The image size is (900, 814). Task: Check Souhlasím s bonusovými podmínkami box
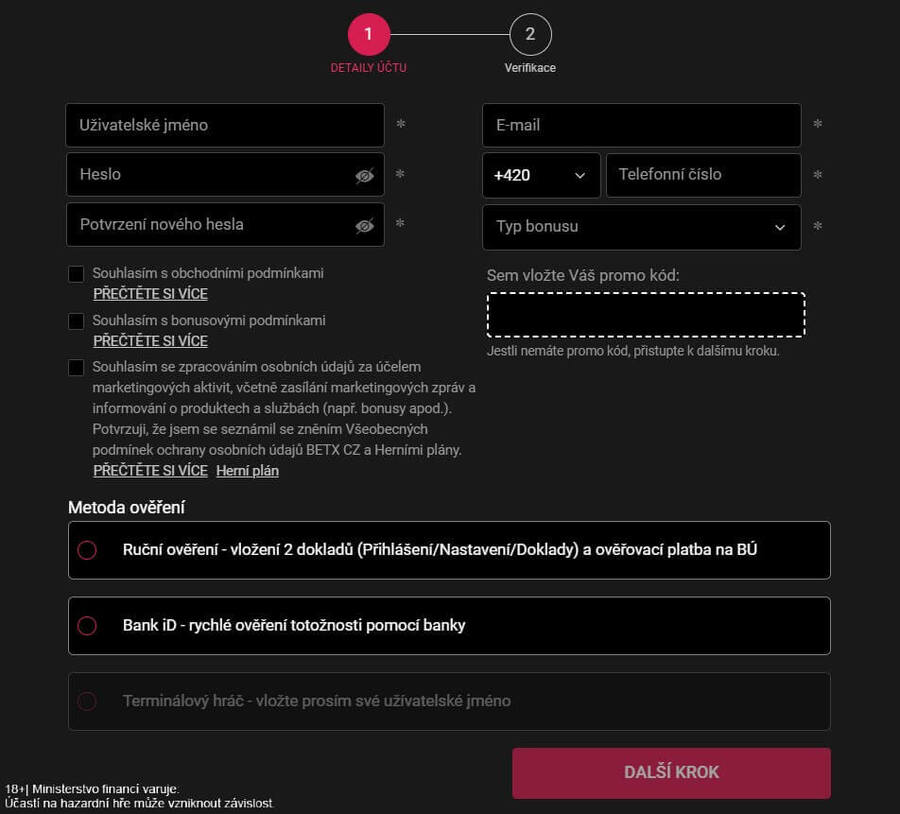point(76,321)
